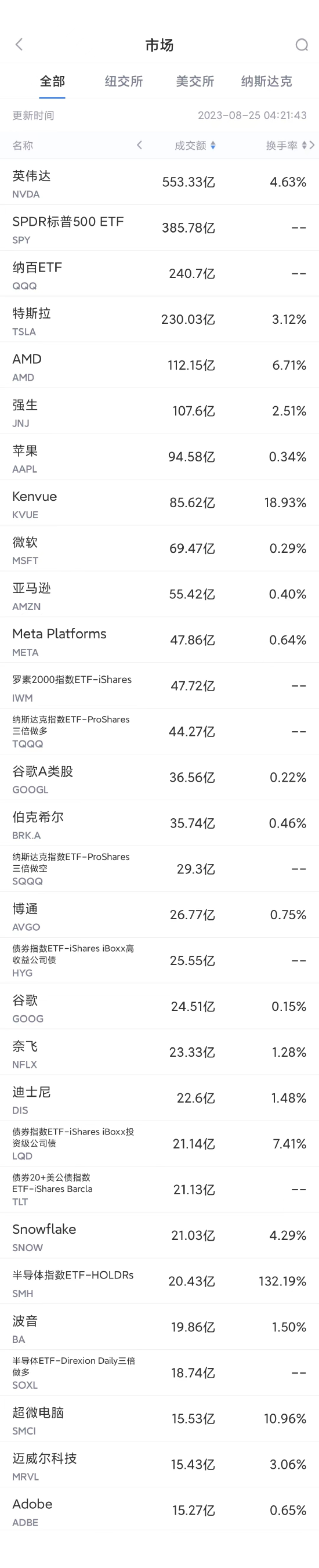Screen dimensions: 319x1568
Task: Select the 苹果 AAPL row
Action: [x=159, y=457]
